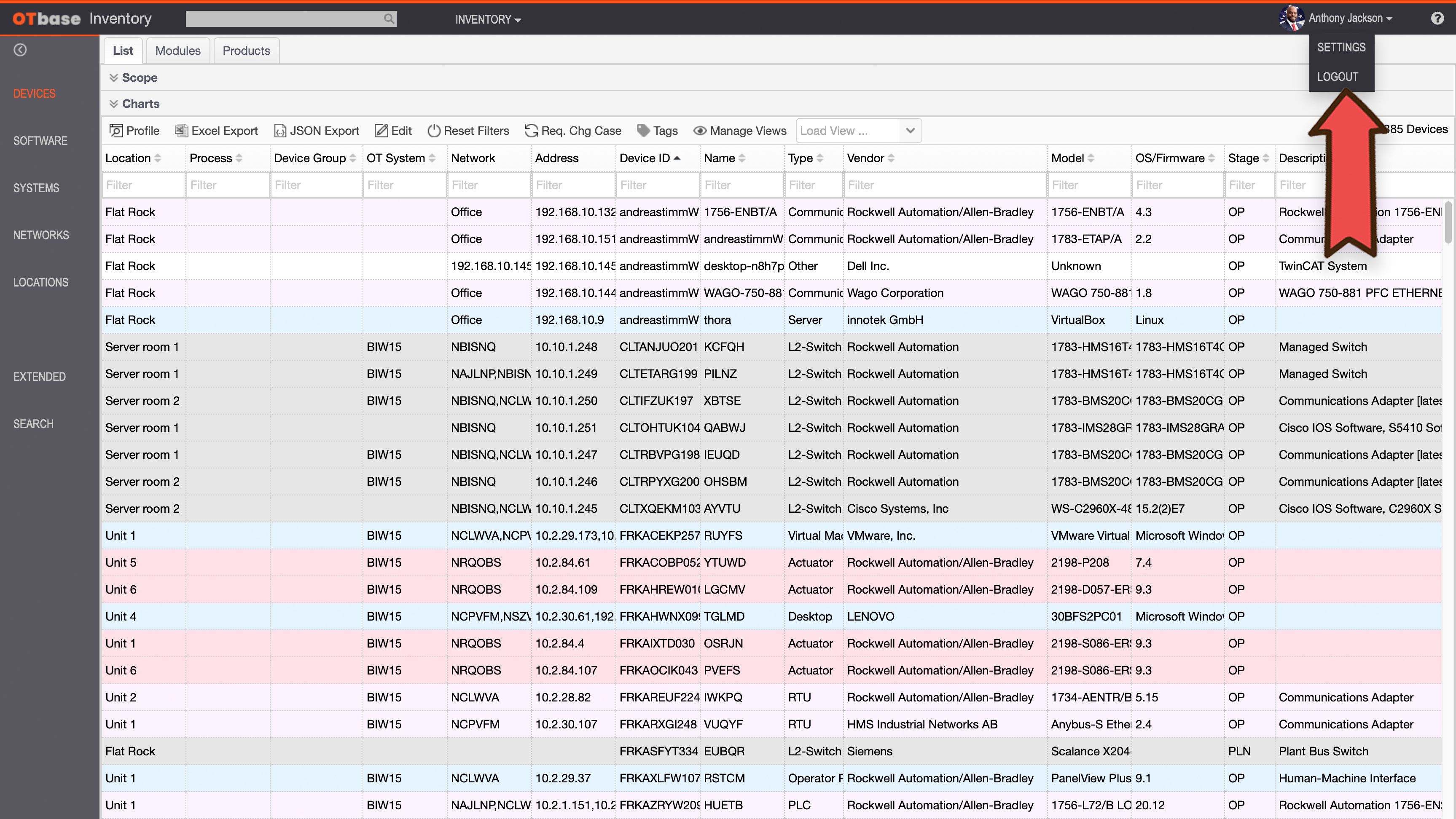The image size is (1456, 819).
Task: Select the "Cisco Systems, Inc" vendor cell
Action: click(945, 509)
